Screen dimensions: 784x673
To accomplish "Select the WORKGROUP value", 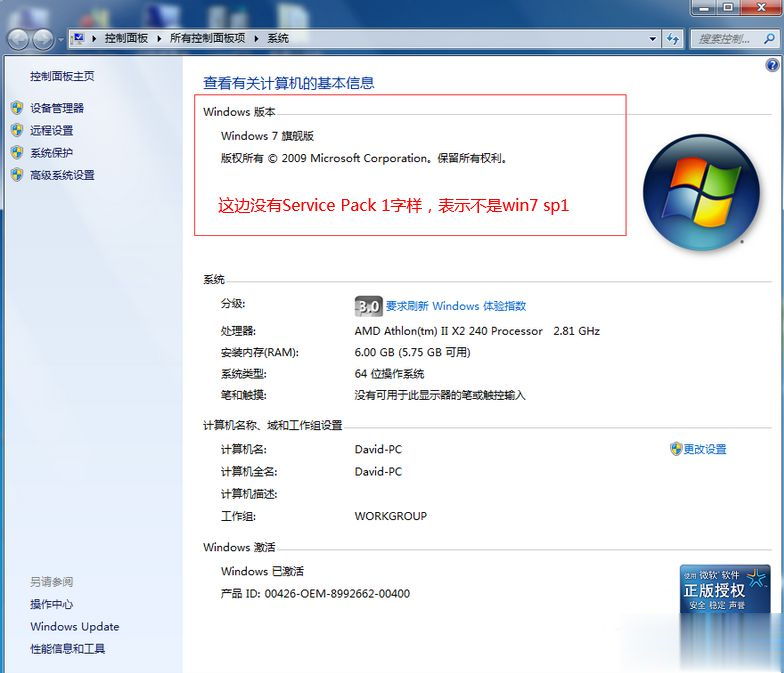I will pos(390,516).
